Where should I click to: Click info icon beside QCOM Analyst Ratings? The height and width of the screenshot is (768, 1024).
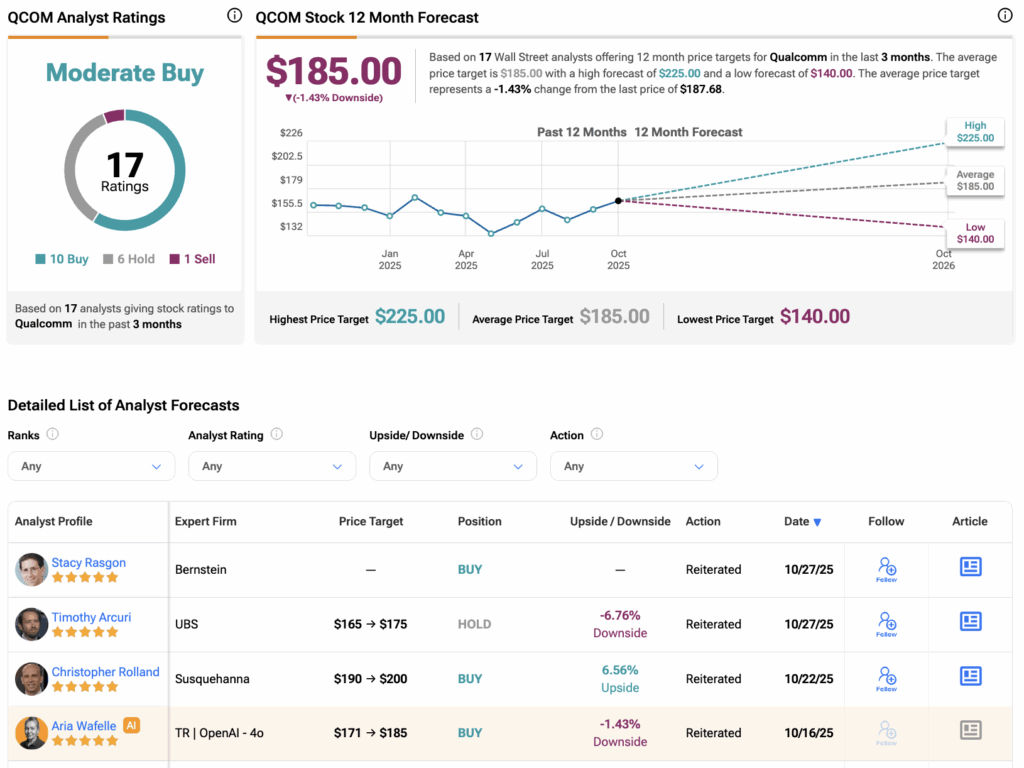click(x=234, y=16)
